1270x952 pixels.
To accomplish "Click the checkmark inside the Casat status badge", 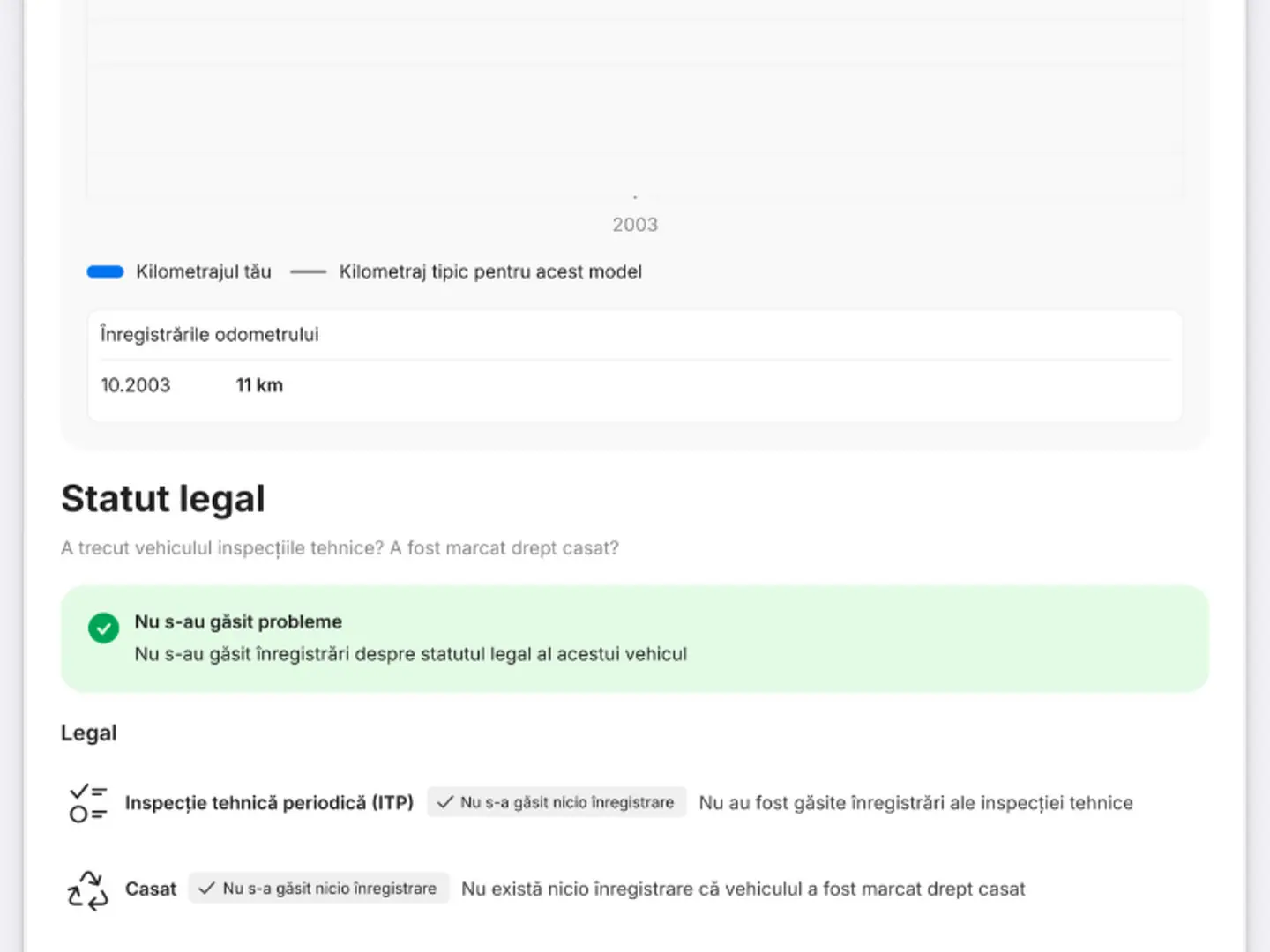I will tap(206, 889).
